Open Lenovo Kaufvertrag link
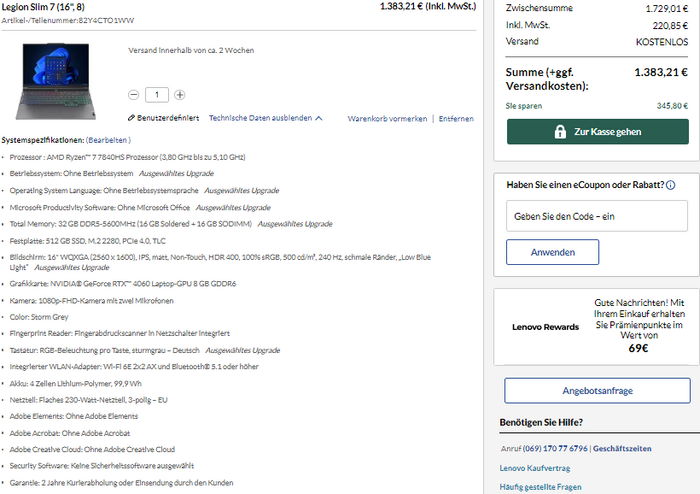 tap(535, 468)
